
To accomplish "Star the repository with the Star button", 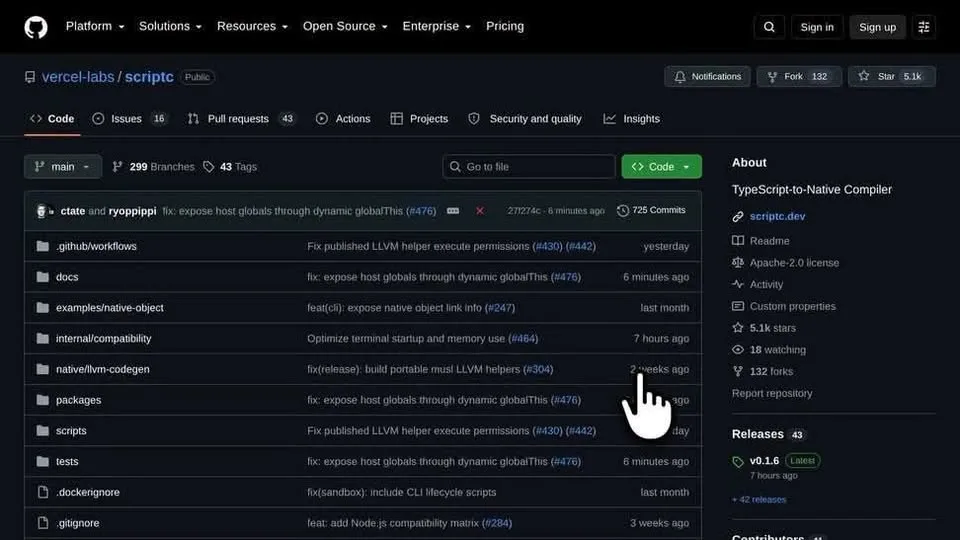I will pos(891,77).
